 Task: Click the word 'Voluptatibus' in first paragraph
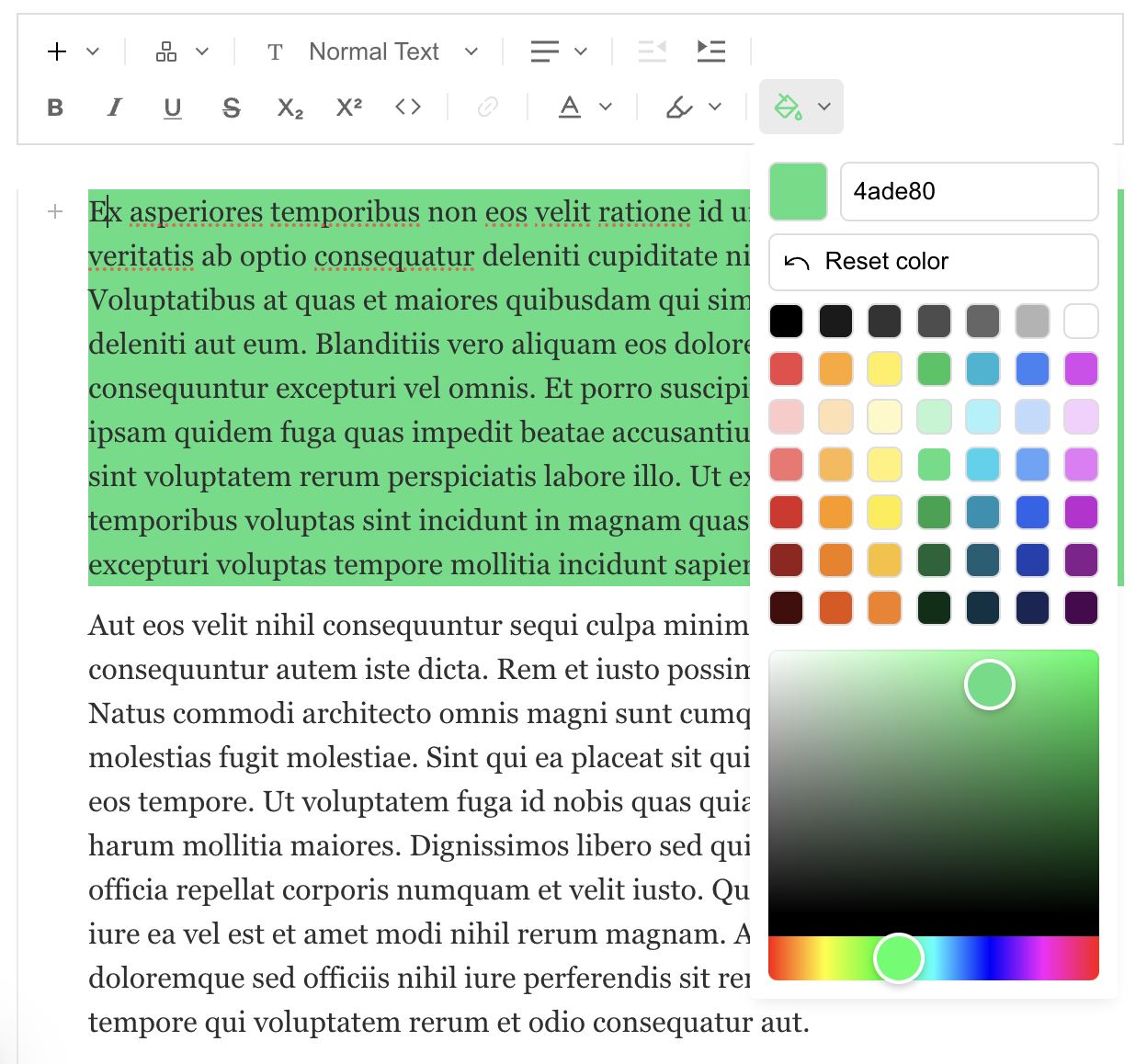172,301
